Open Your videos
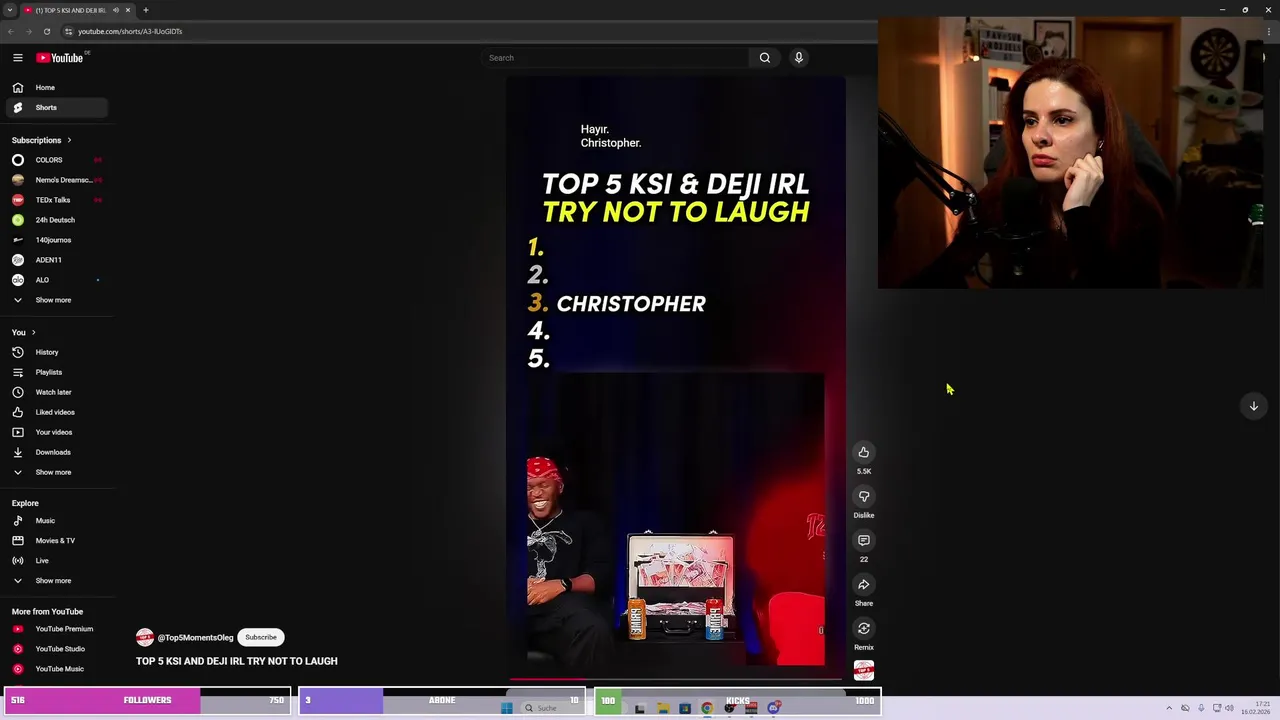1280x720 pixels. click(55, 432)
